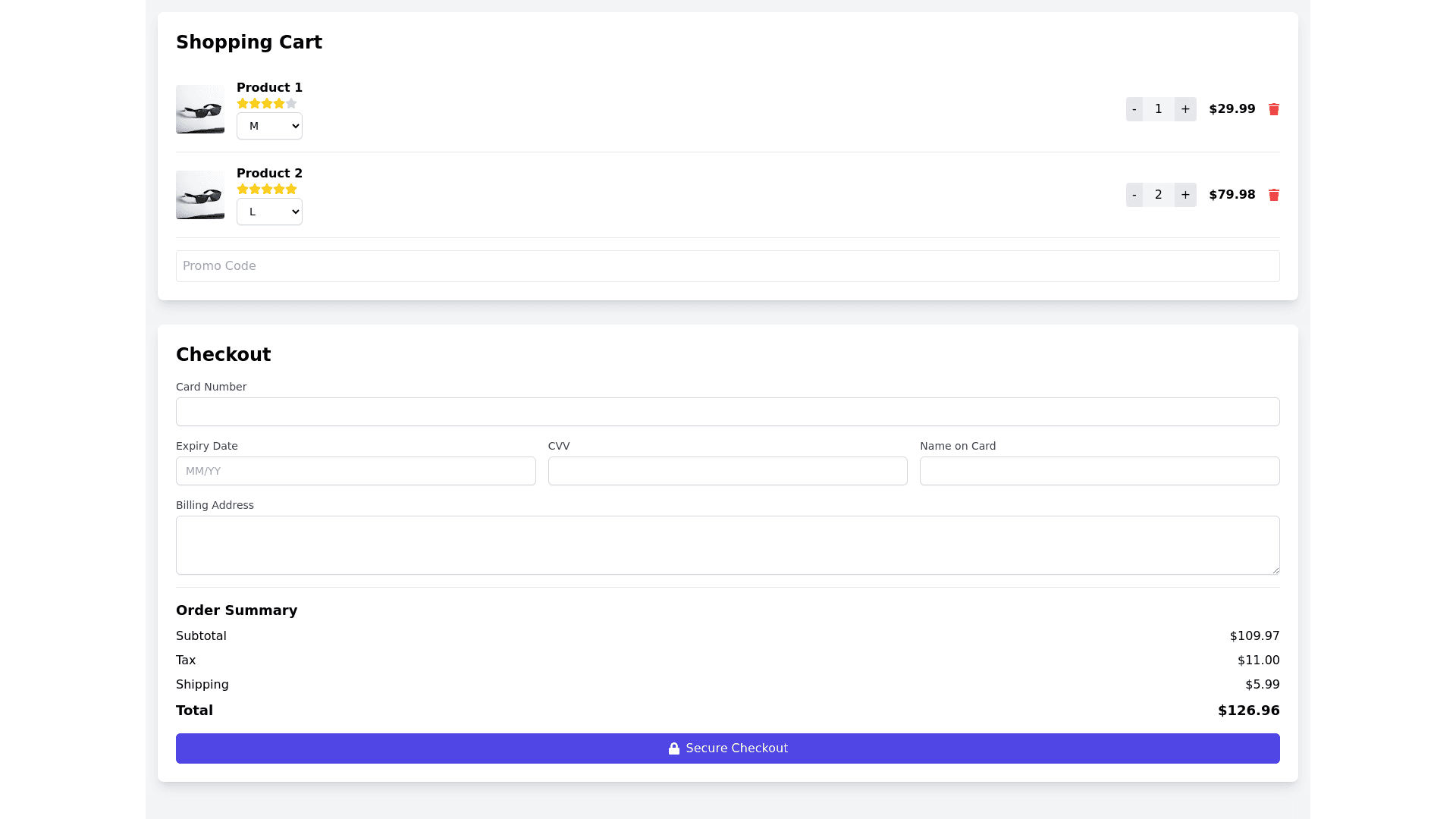This screenshot has width=1456, height=819.
Task: Decrease quantity of Product 2
Action: tap(1134, 195)
